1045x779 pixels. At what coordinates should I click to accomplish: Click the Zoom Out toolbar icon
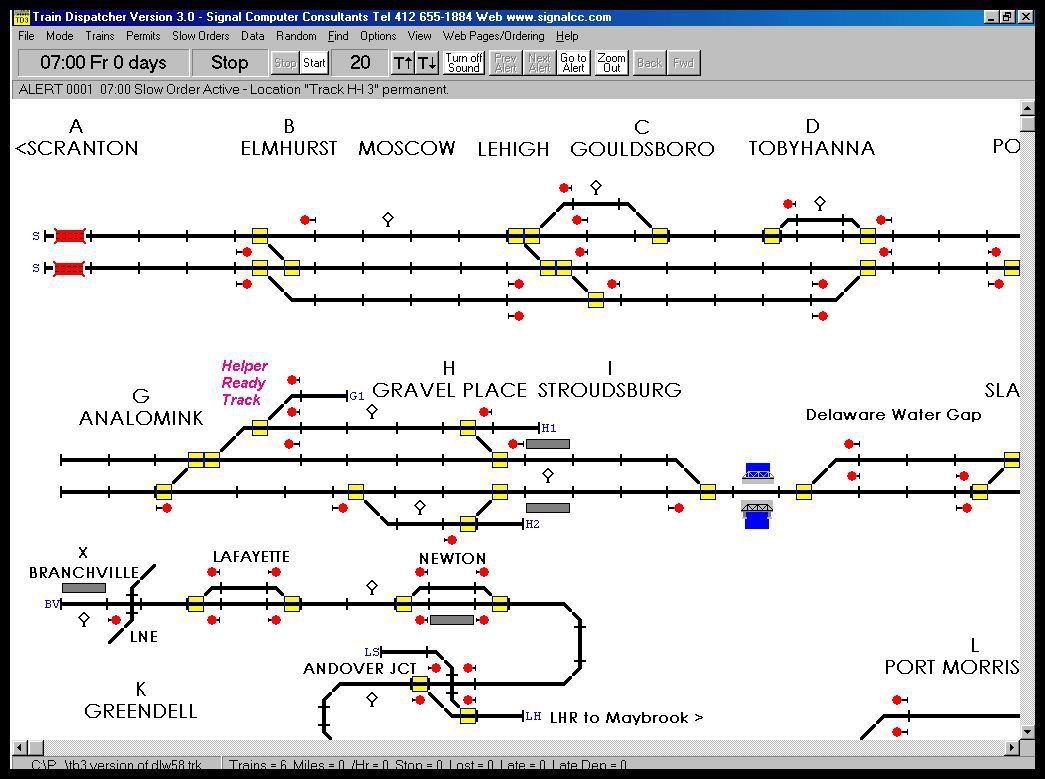pos(610,62)
